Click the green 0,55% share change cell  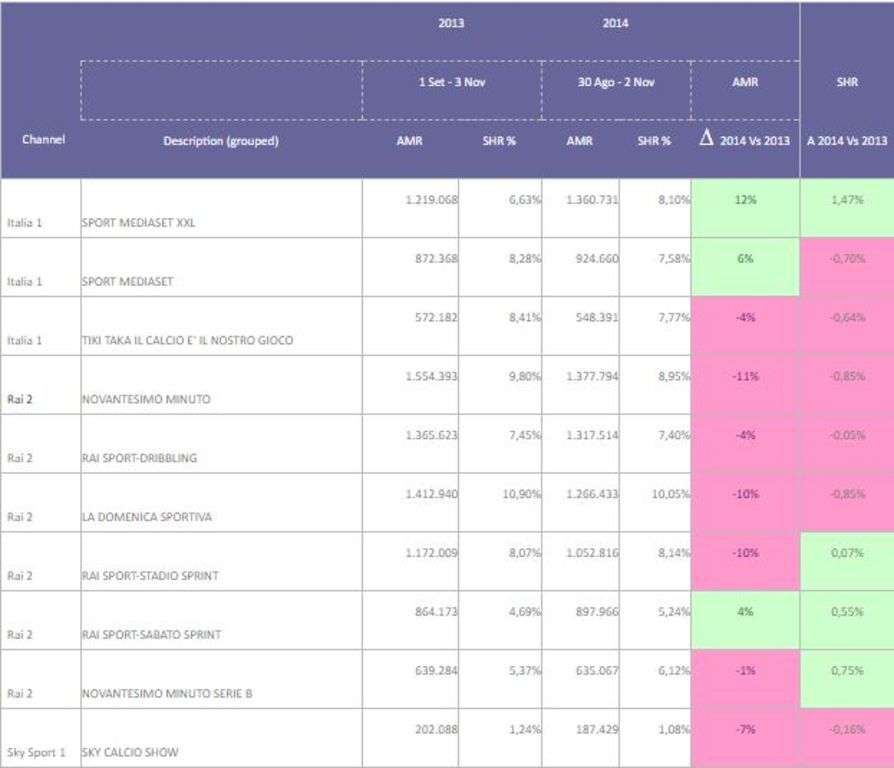coord(847,620)
